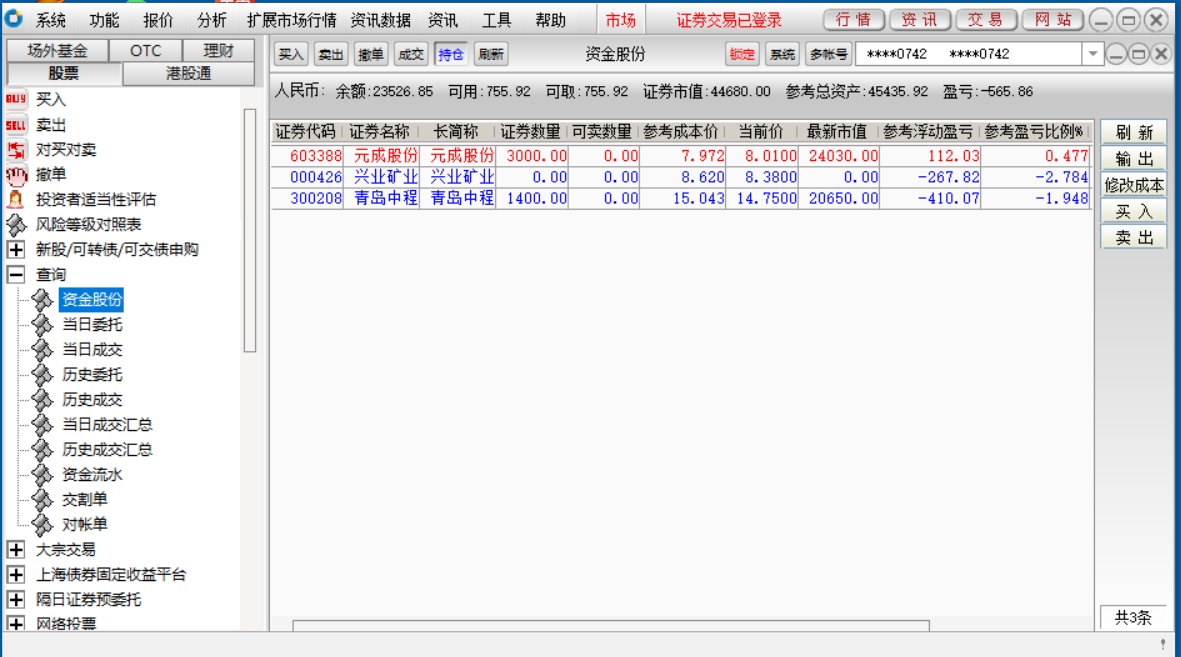Click the 修改成本 button

(x=1134, y=185)
